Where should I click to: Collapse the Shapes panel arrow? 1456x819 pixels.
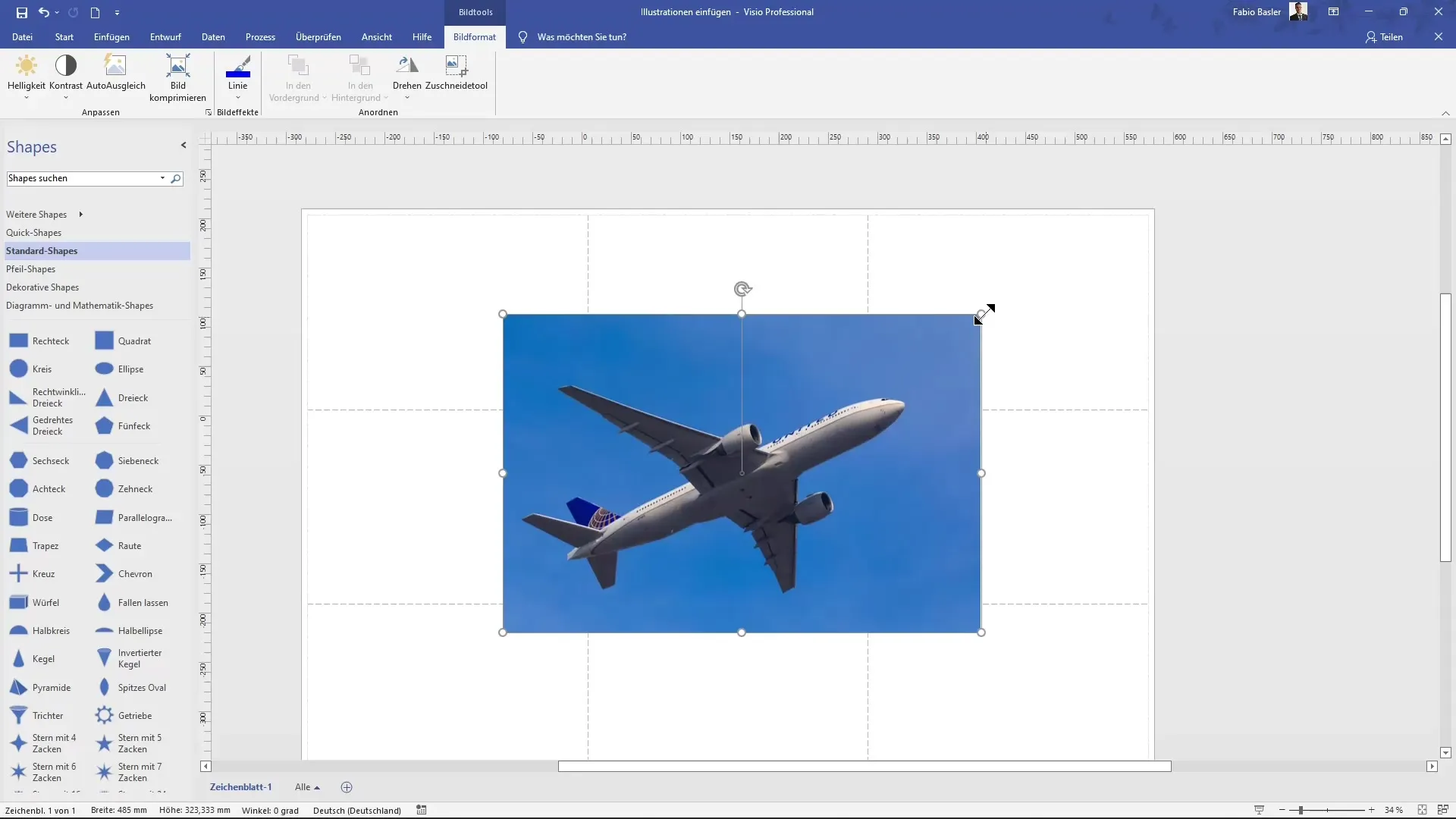tap(184, 145)
